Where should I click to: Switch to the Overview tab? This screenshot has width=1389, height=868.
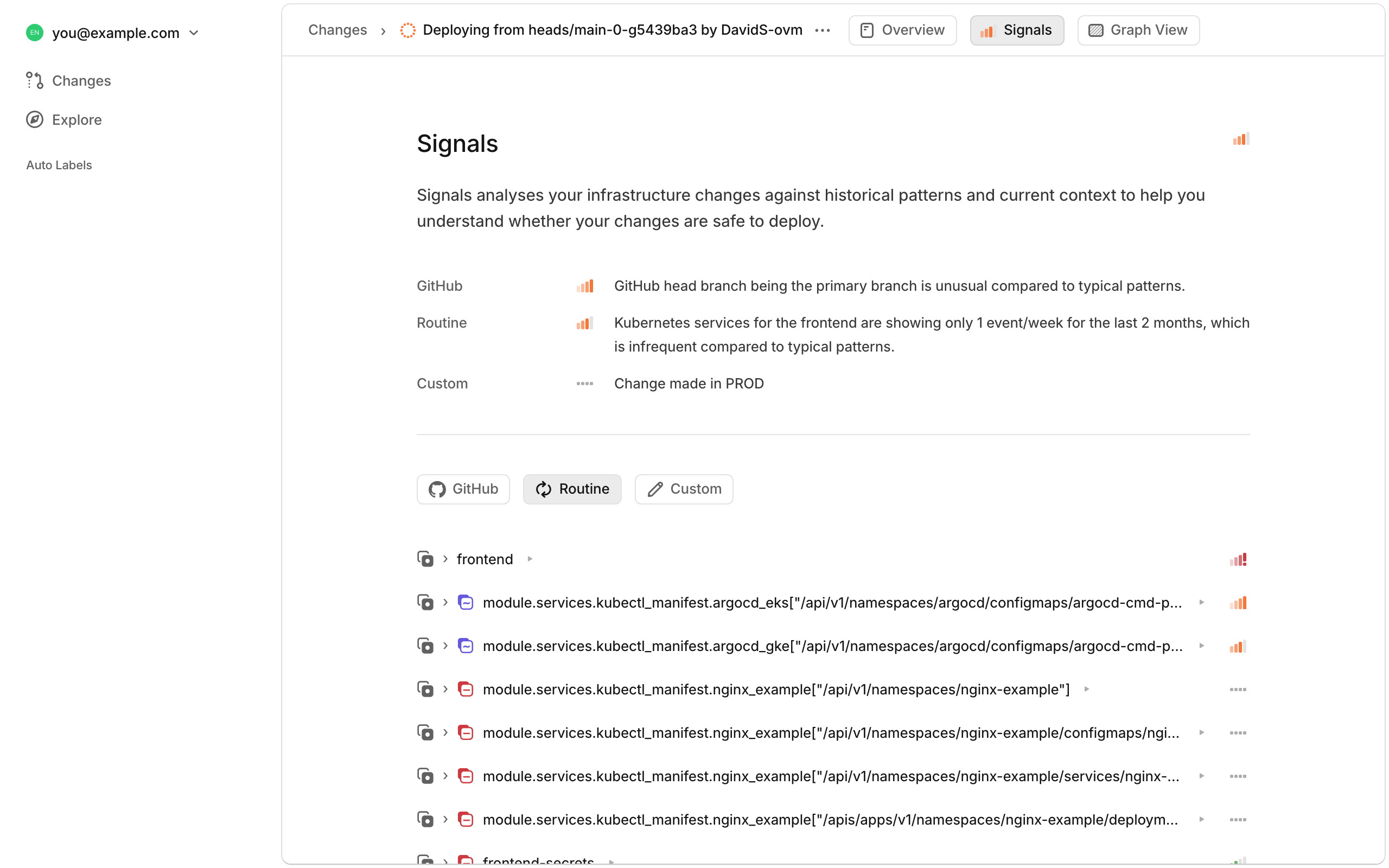coord(902,30)
